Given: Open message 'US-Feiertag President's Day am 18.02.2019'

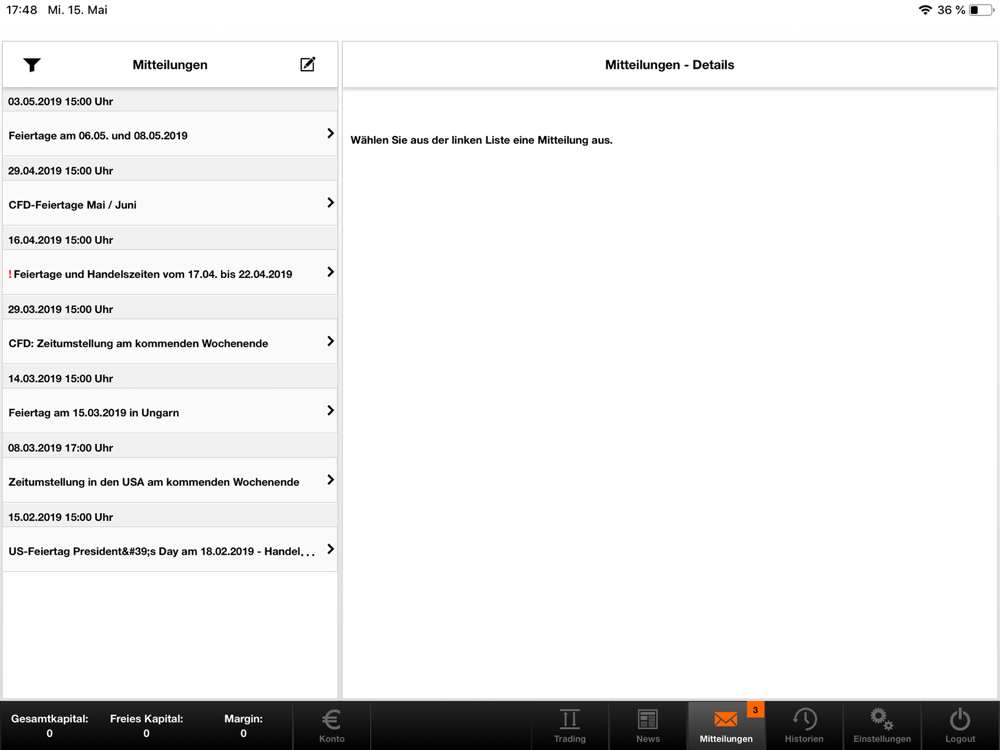Looking at the screenshot, I should (x=170, y=550).
